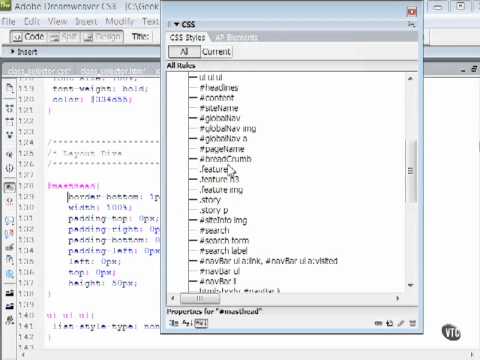Switch to the AP Elements tab
Viewport: 480px width, 360px height.
(x=236, y=37)
